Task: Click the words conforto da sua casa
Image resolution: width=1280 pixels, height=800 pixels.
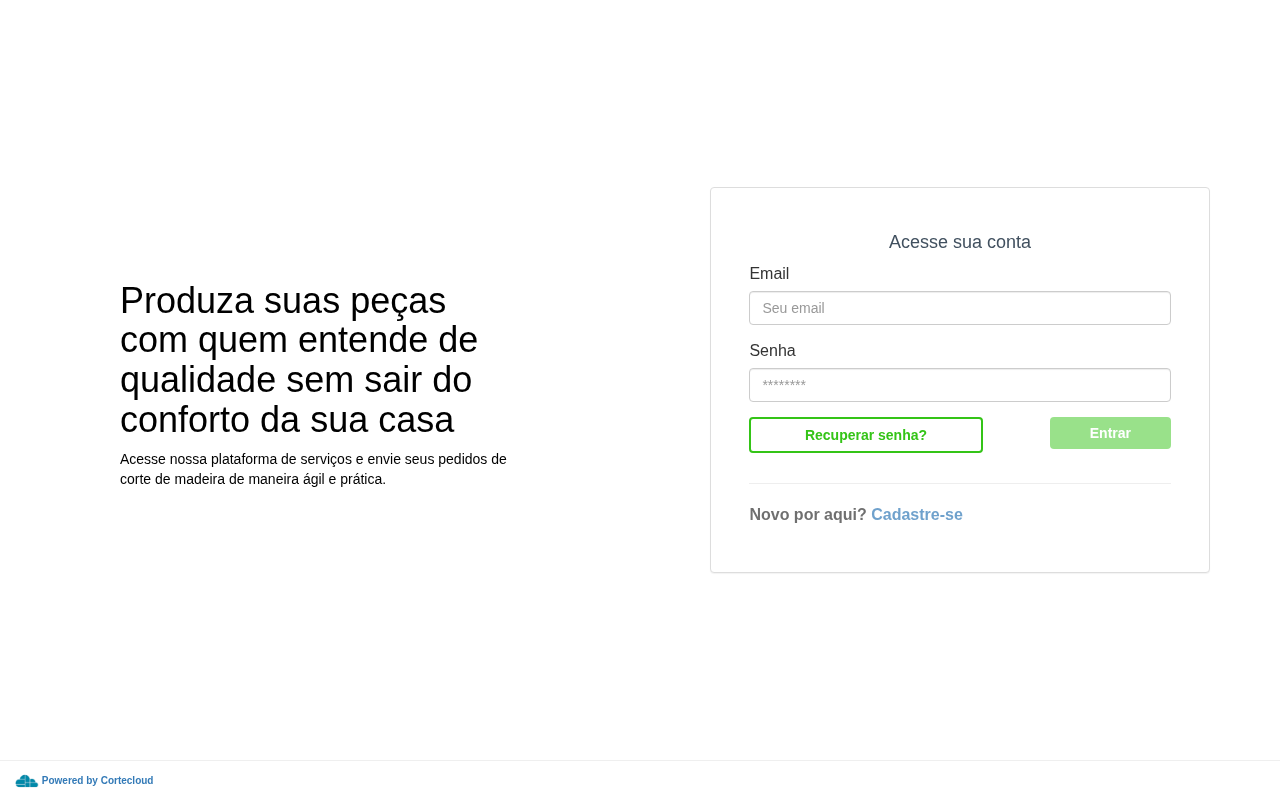Action: (287, 420)
